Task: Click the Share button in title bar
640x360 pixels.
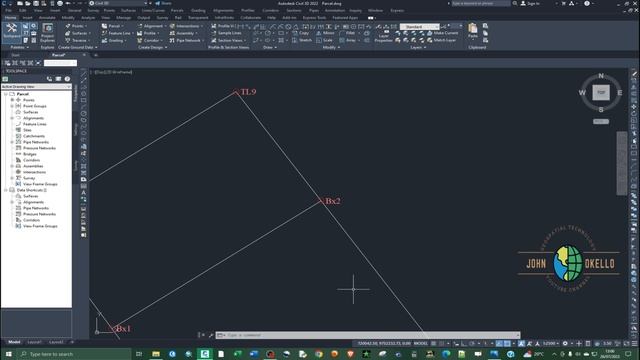Action: click(163, 3)
